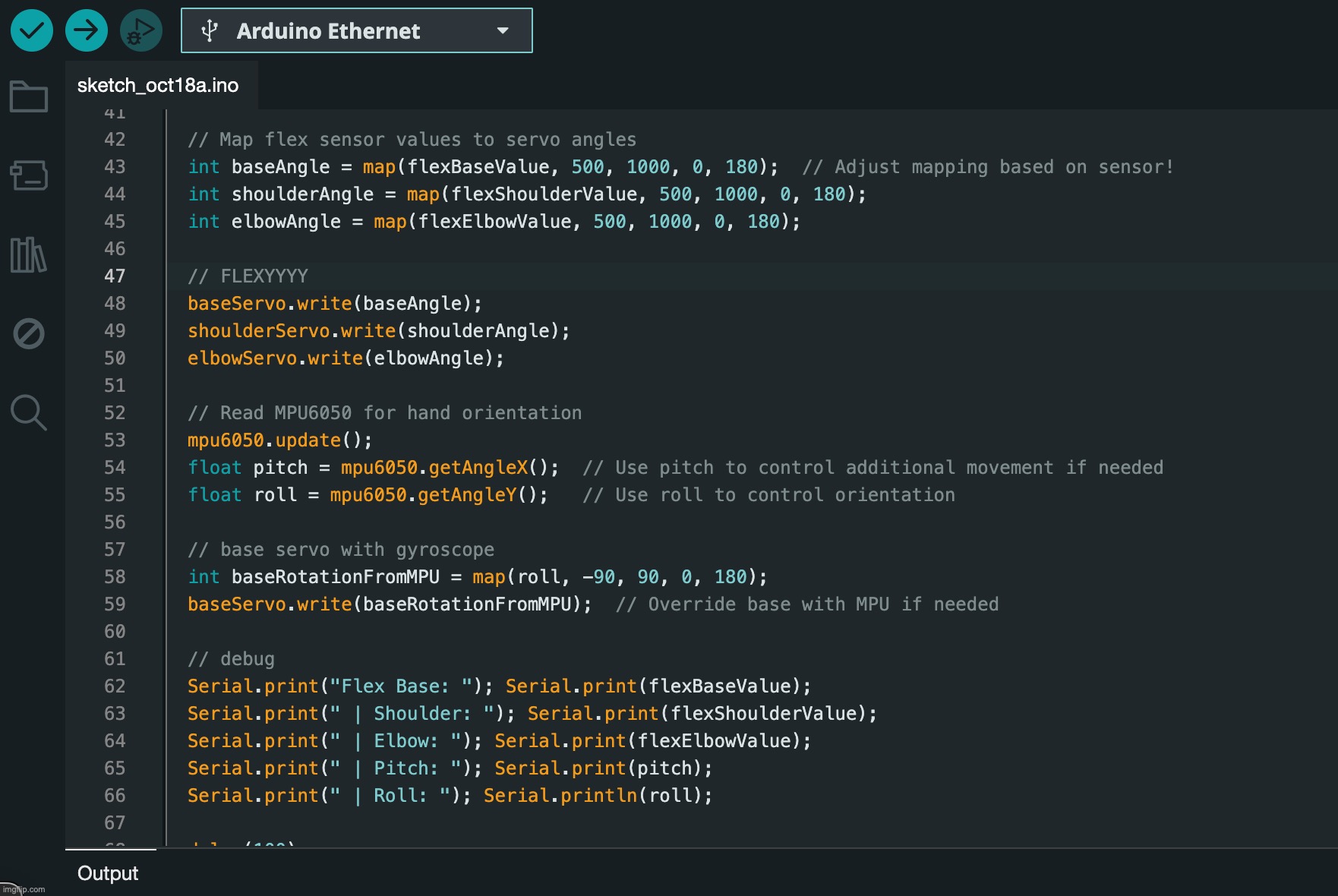This screenshot has width=1338, height=896.
Task: Click the " | Shoulder: " string literal
Action: (x=412, y=714)
